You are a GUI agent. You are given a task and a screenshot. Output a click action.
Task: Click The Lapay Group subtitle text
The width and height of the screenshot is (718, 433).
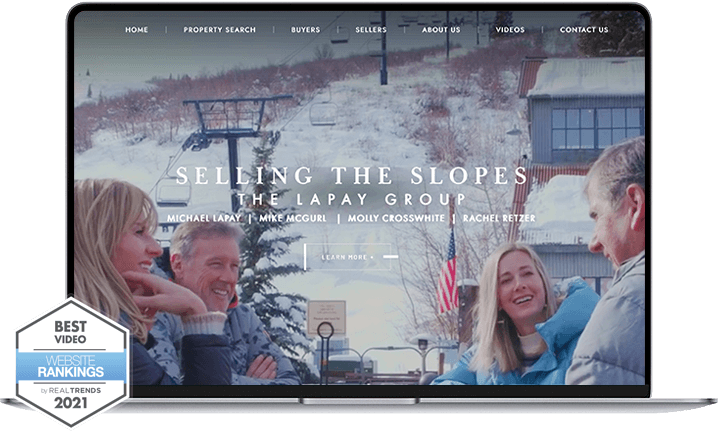(352, 199)
